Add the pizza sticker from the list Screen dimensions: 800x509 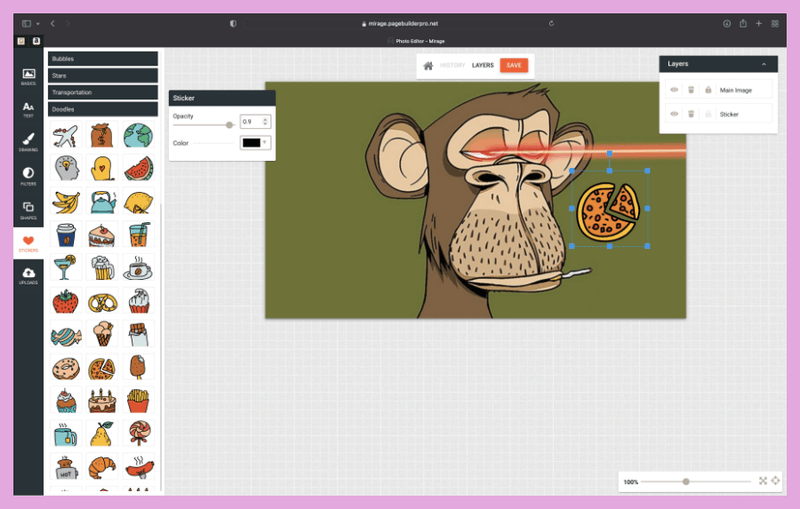point(102,368)
